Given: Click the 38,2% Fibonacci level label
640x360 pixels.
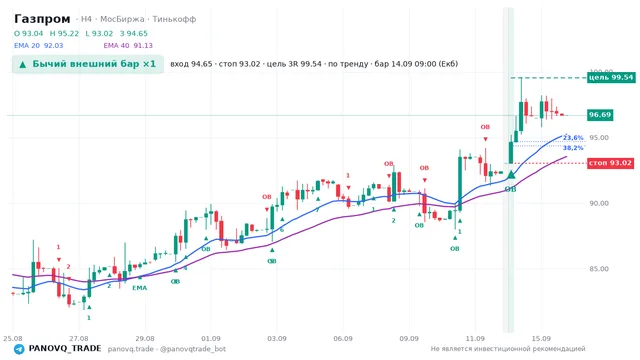Looking at the screenshot, I should 573,148.
